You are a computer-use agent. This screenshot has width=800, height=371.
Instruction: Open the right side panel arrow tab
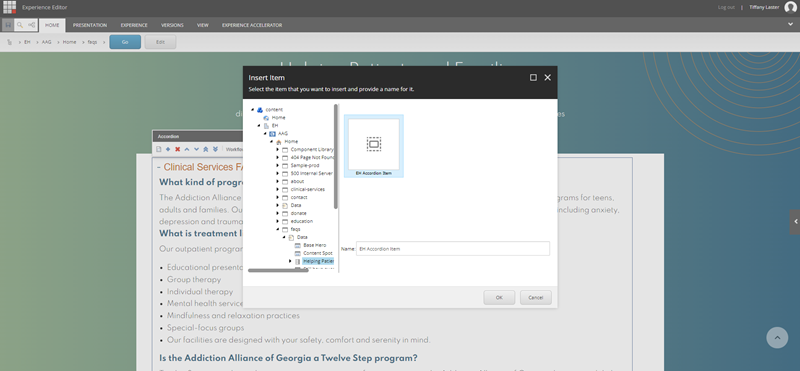(795, 221)
